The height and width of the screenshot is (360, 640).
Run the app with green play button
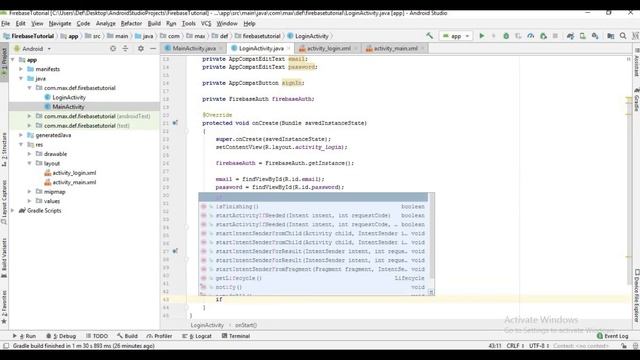click(x=482, y=36)
